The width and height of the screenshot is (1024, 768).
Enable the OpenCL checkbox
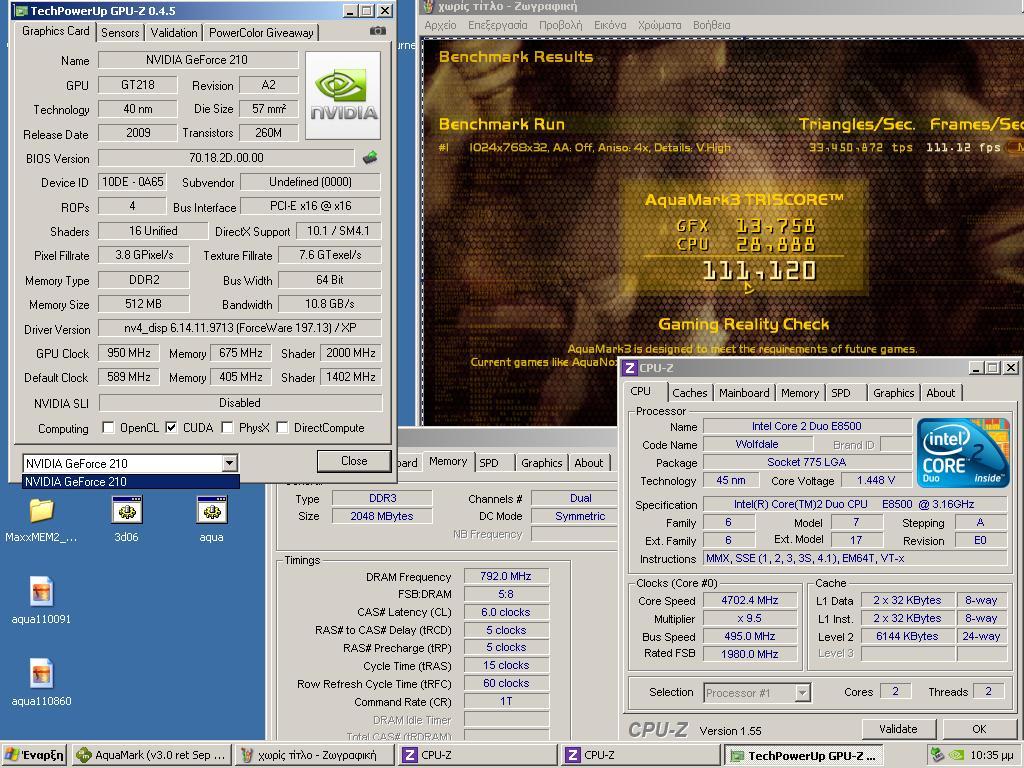(108, 428)
